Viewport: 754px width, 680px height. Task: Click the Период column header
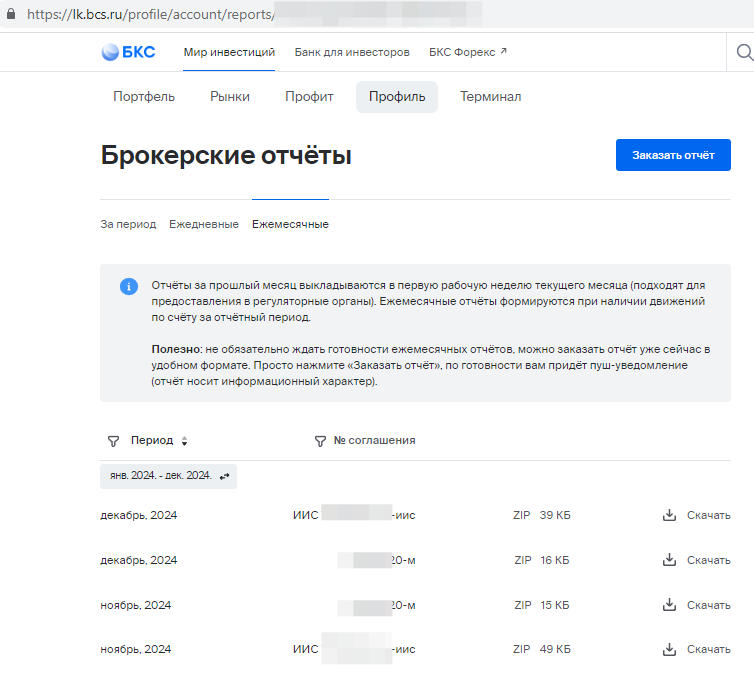[152, 440]
